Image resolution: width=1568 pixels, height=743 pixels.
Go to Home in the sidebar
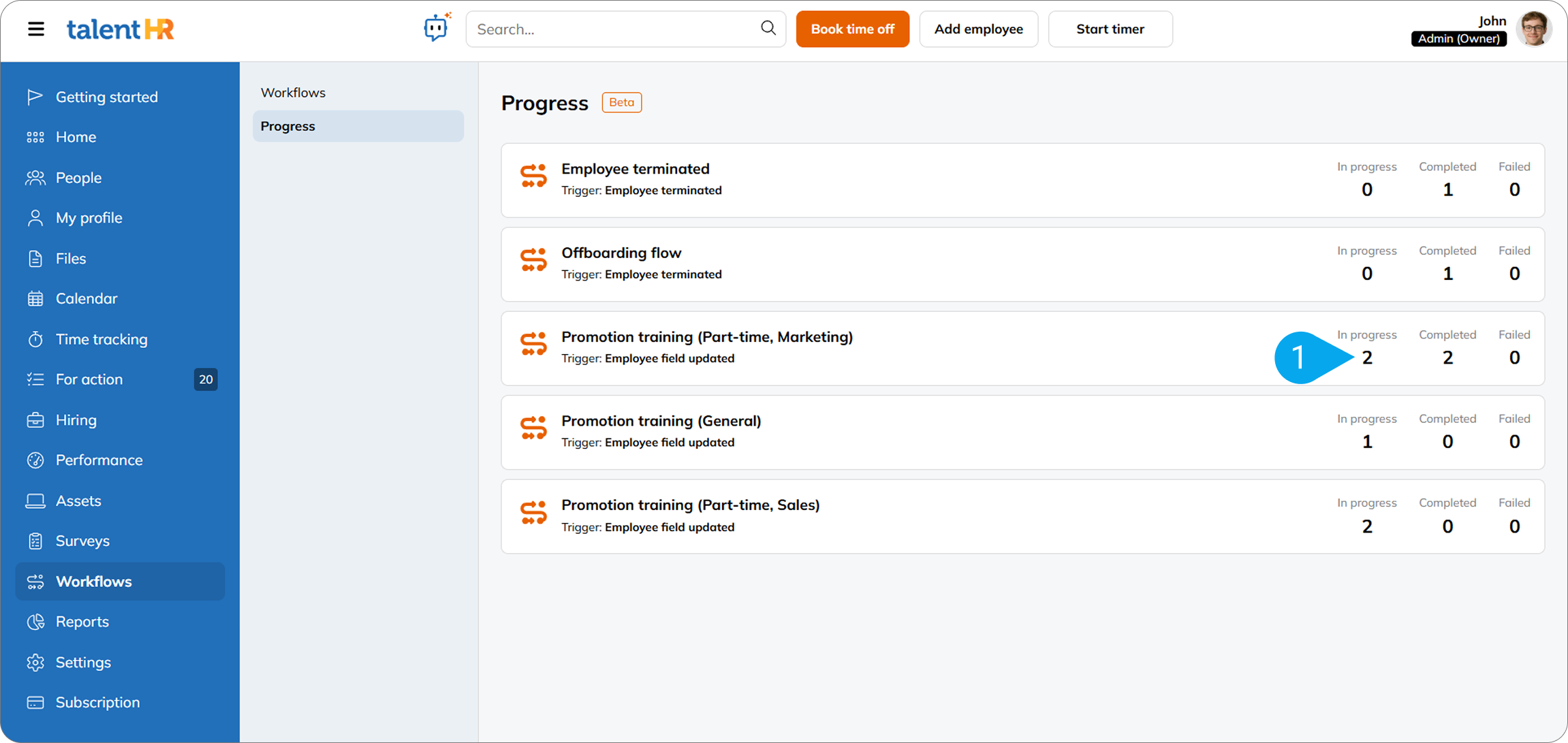(120, 137)
